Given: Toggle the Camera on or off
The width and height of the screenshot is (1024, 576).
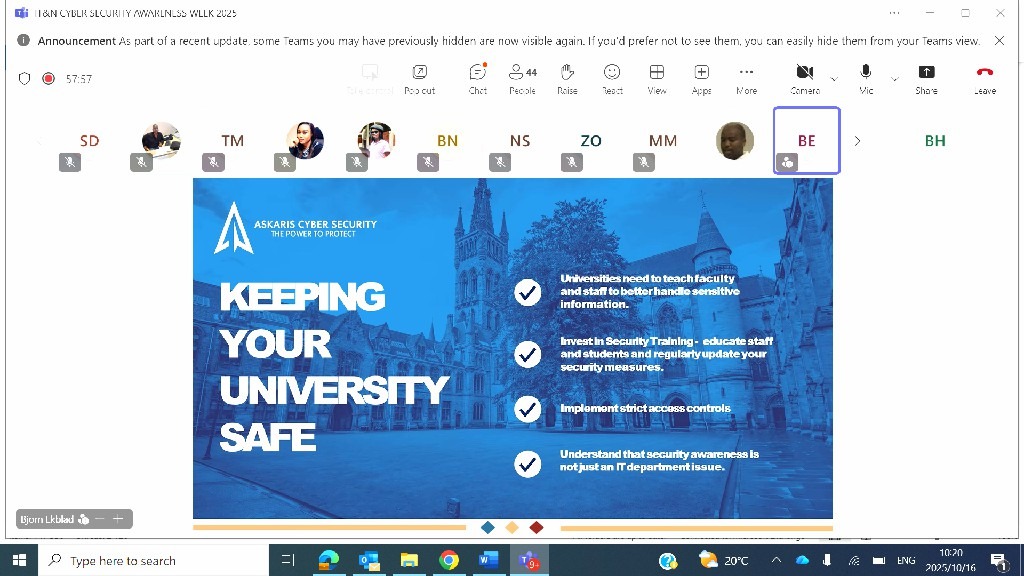Looking at the screenshot, I should tap(804, 78).
